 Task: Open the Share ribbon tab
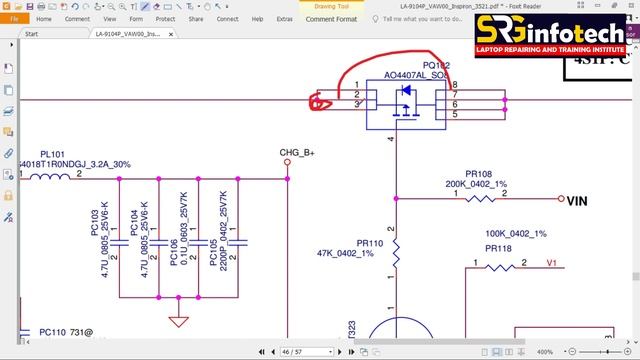pos(196,19)
